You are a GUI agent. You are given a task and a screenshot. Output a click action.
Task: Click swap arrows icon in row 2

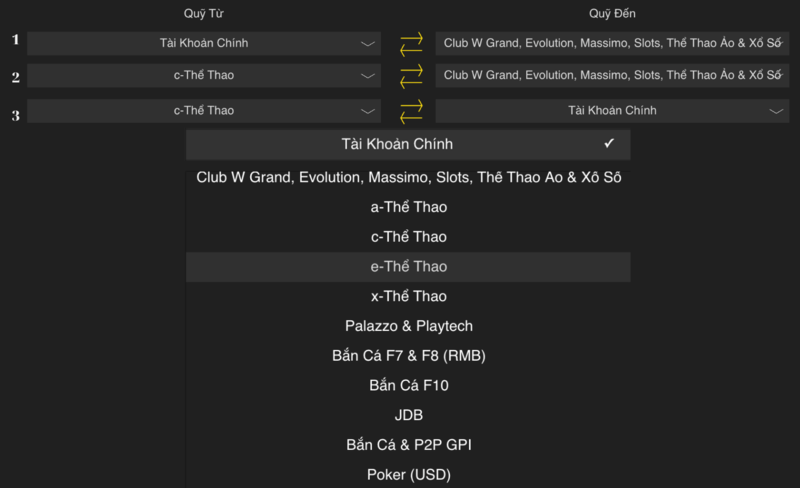point(411,77)
